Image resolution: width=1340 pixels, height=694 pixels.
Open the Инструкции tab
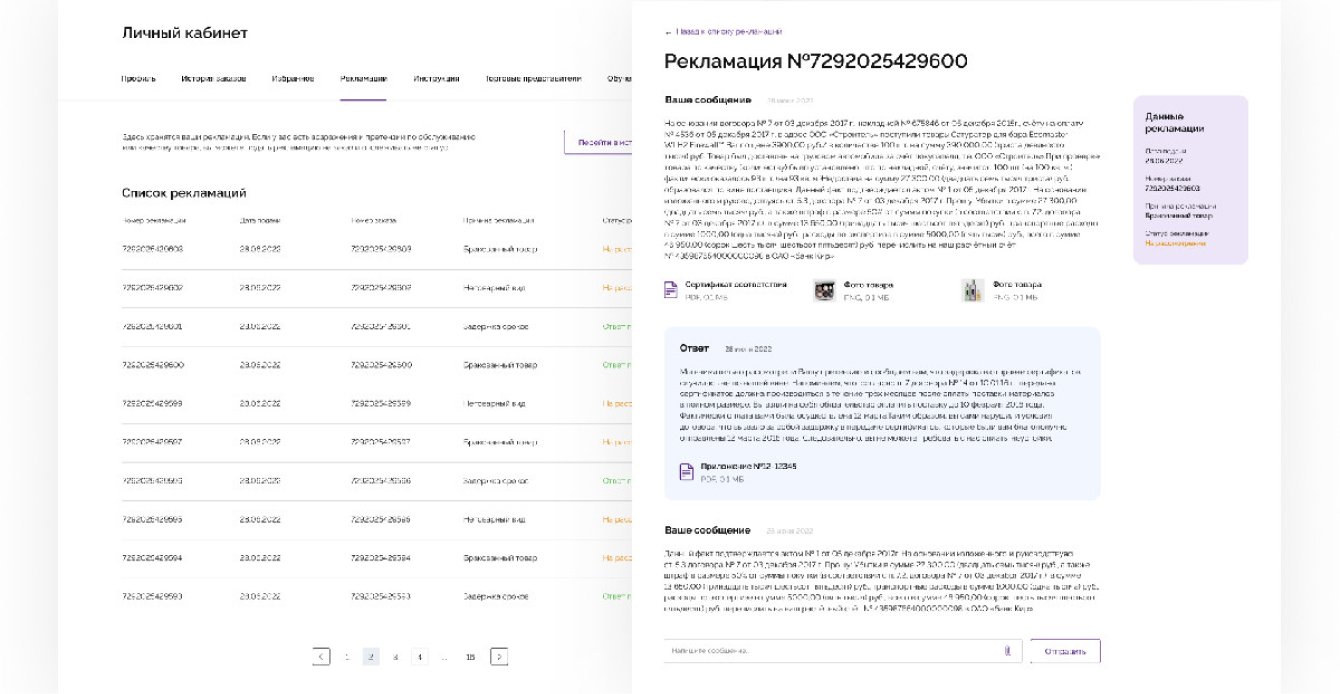437,78
